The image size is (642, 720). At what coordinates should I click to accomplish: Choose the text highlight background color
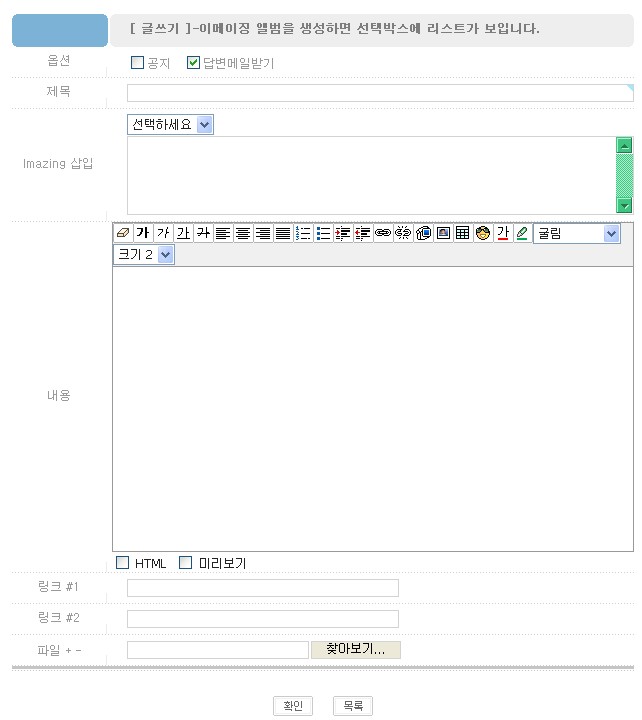[523, 233]
